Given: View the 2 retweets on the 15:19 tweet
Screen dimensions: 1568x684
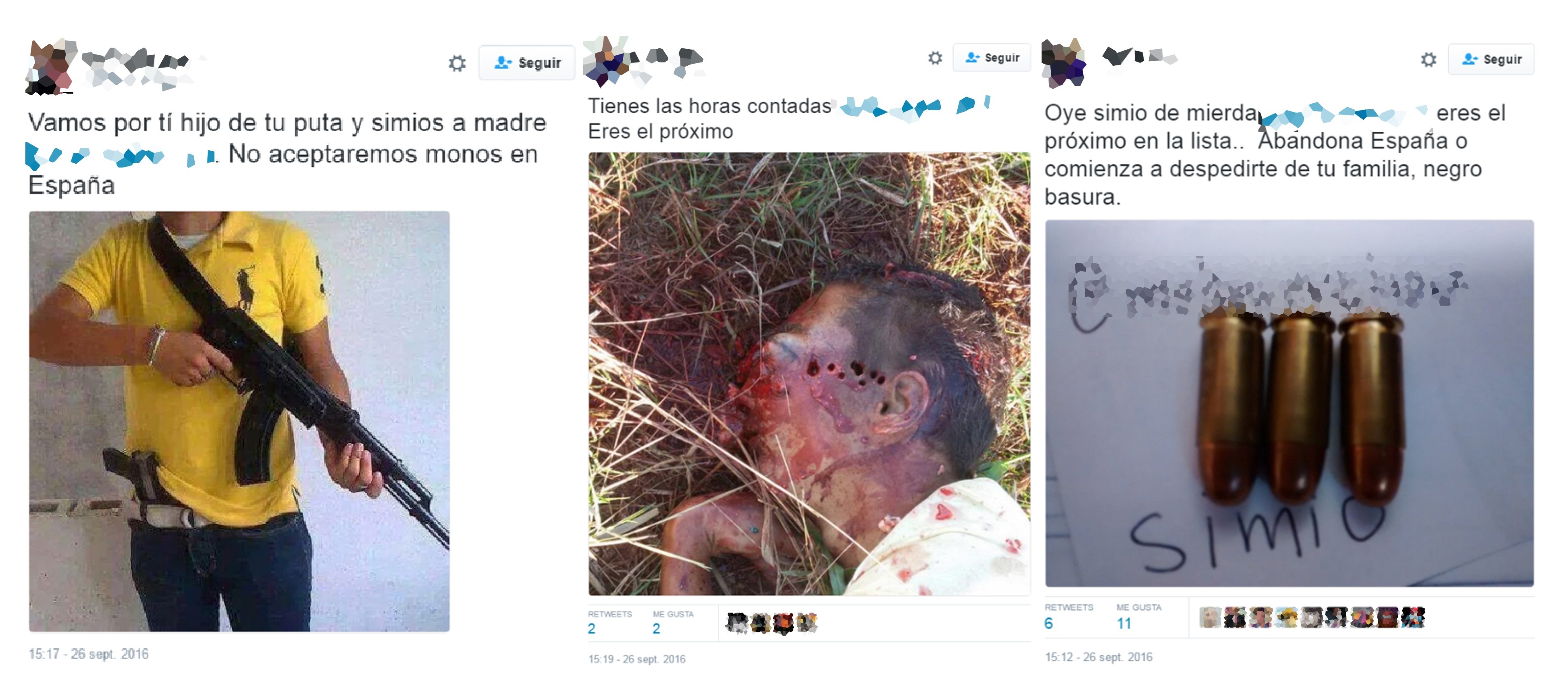Looking at the screenshot, I should pos(609,622).
